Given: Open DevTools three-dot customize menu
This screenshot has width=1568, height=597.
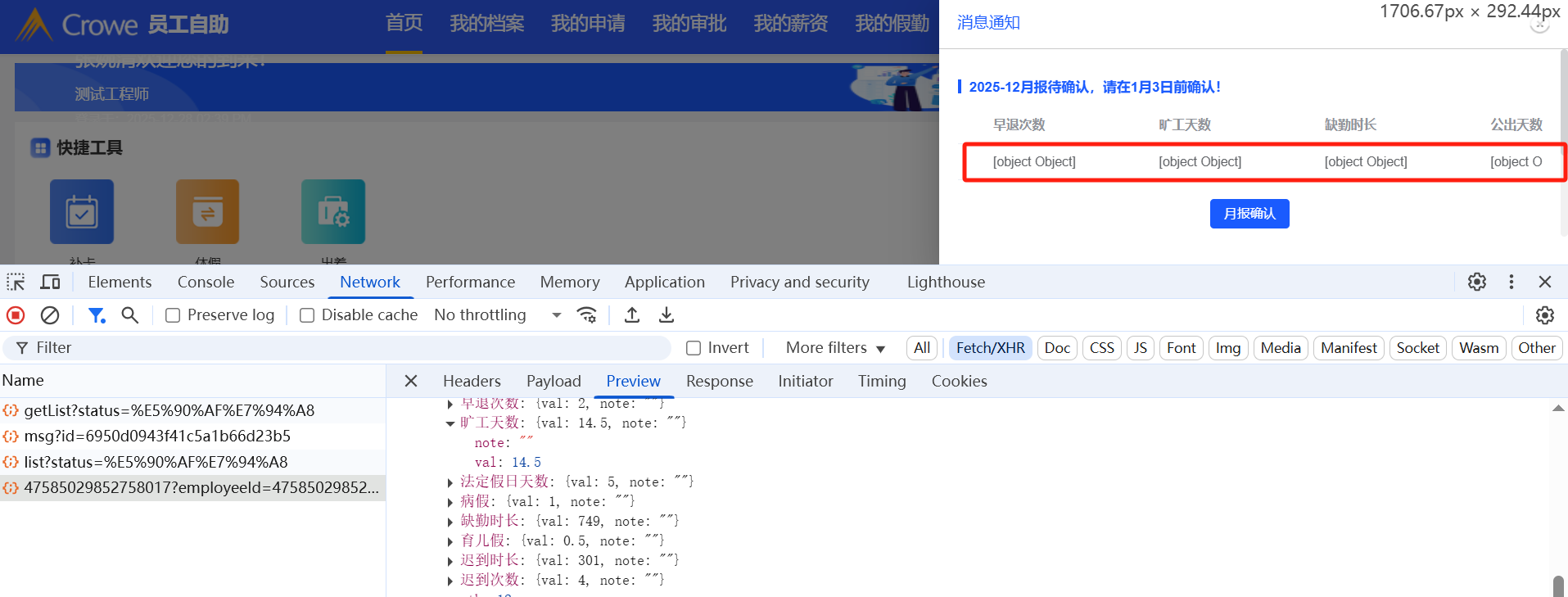Looking at the screenshot, I should click(x=1512, y=282).
